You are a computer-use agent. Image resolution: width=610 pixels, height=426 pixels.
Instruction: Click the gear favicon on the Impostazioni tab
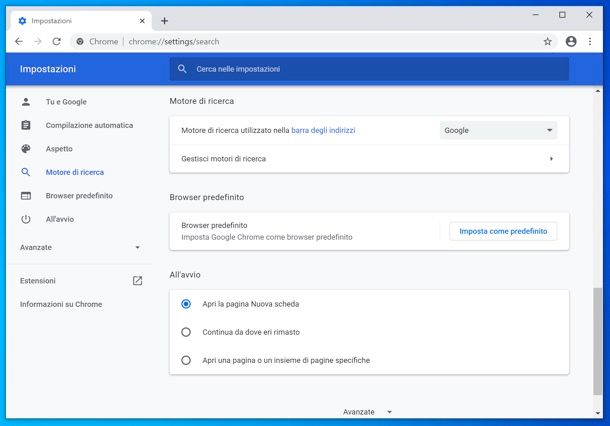(22, 21)
